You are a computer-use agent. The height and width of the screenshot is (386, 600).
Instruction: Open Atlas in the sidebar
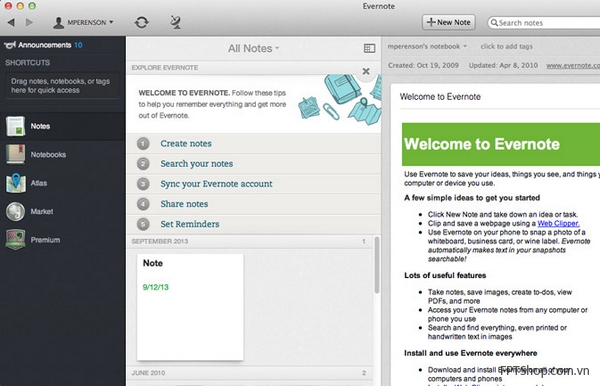click(62, 183)
